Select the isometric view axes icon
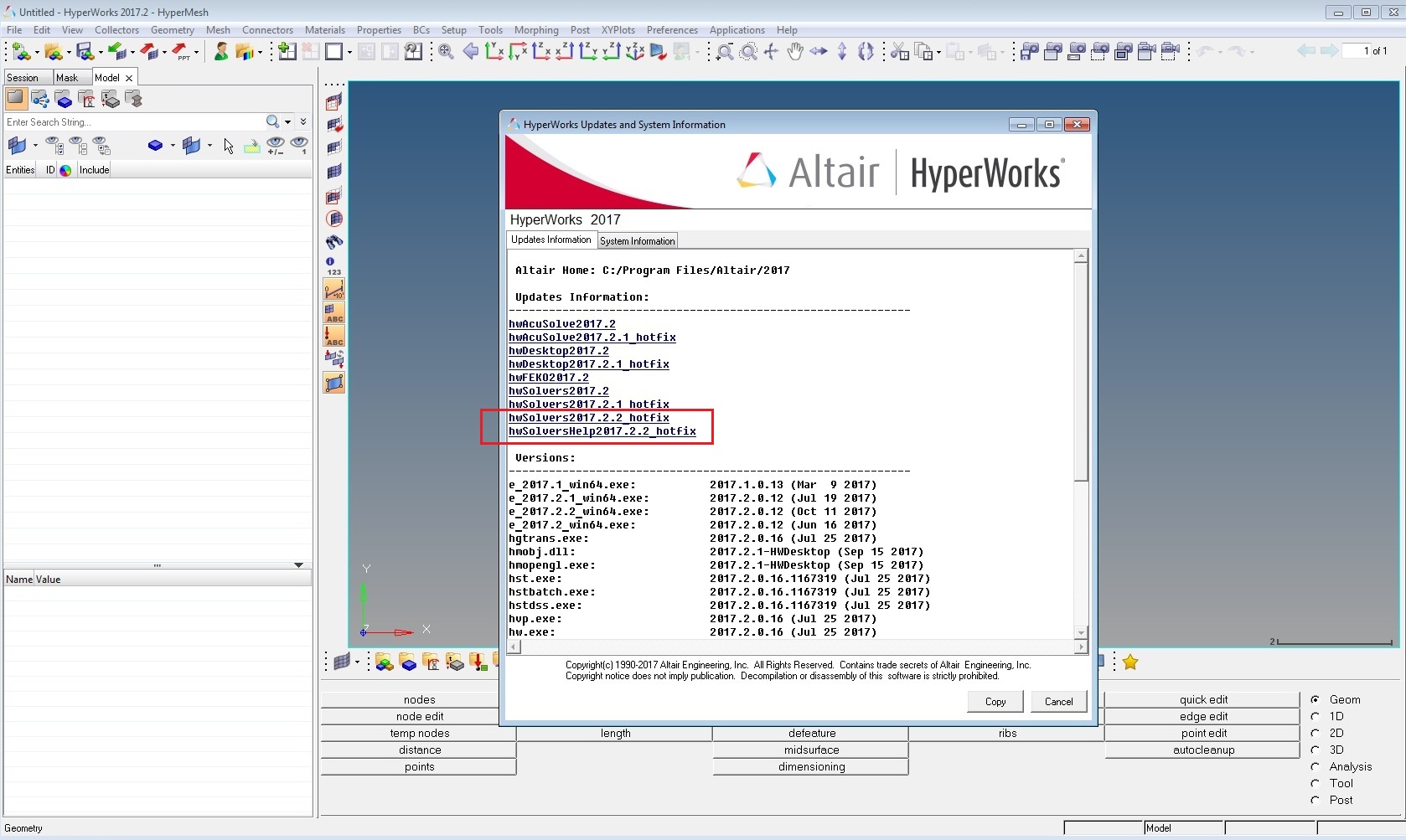Viewport: 1406px width, 840px height. 635,52
